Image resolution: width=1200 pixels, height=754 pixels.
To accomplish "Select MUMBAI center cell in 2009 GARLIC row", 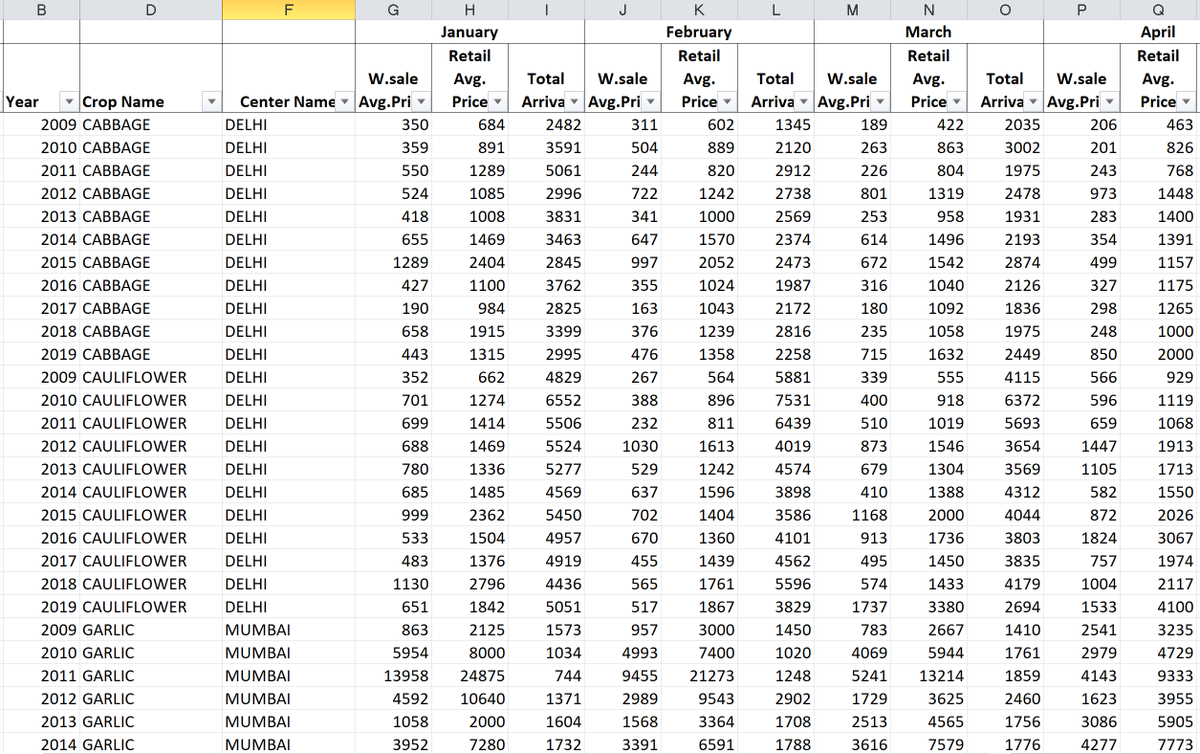I will pos(288,630).
